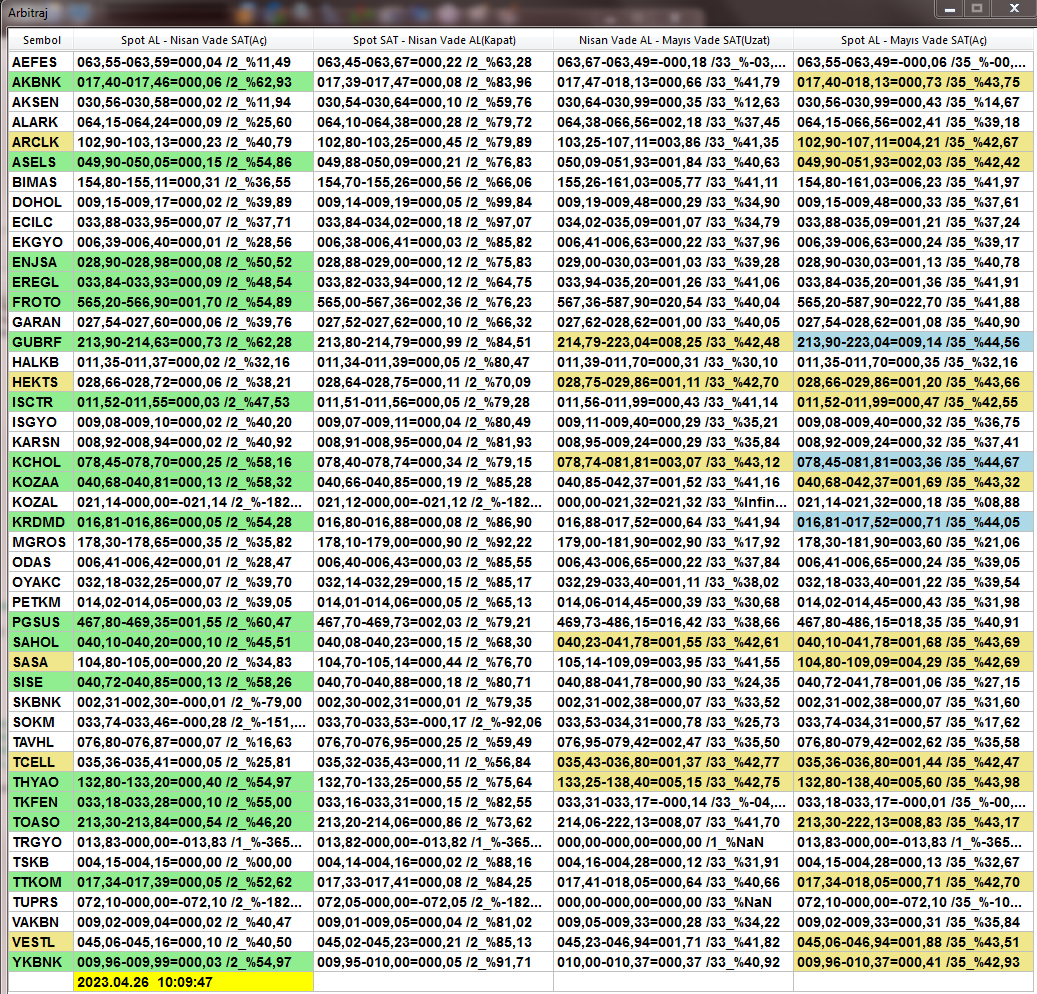Select the KCHOL symbol cell
1037x994 pixels.
pos(41,462)
